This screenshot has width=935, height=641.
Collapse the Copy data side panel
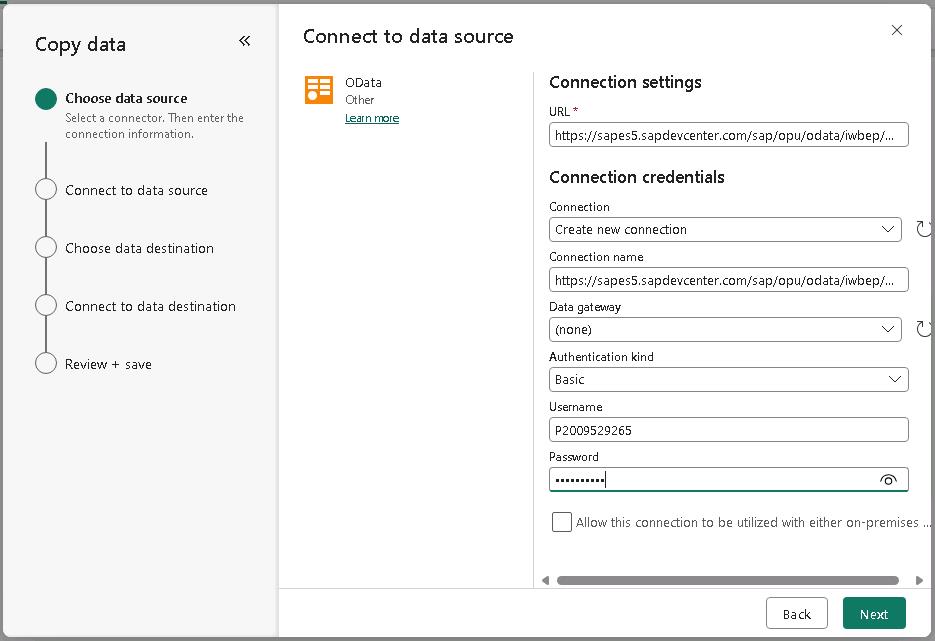pyautogui.click(x=245, y=41)
